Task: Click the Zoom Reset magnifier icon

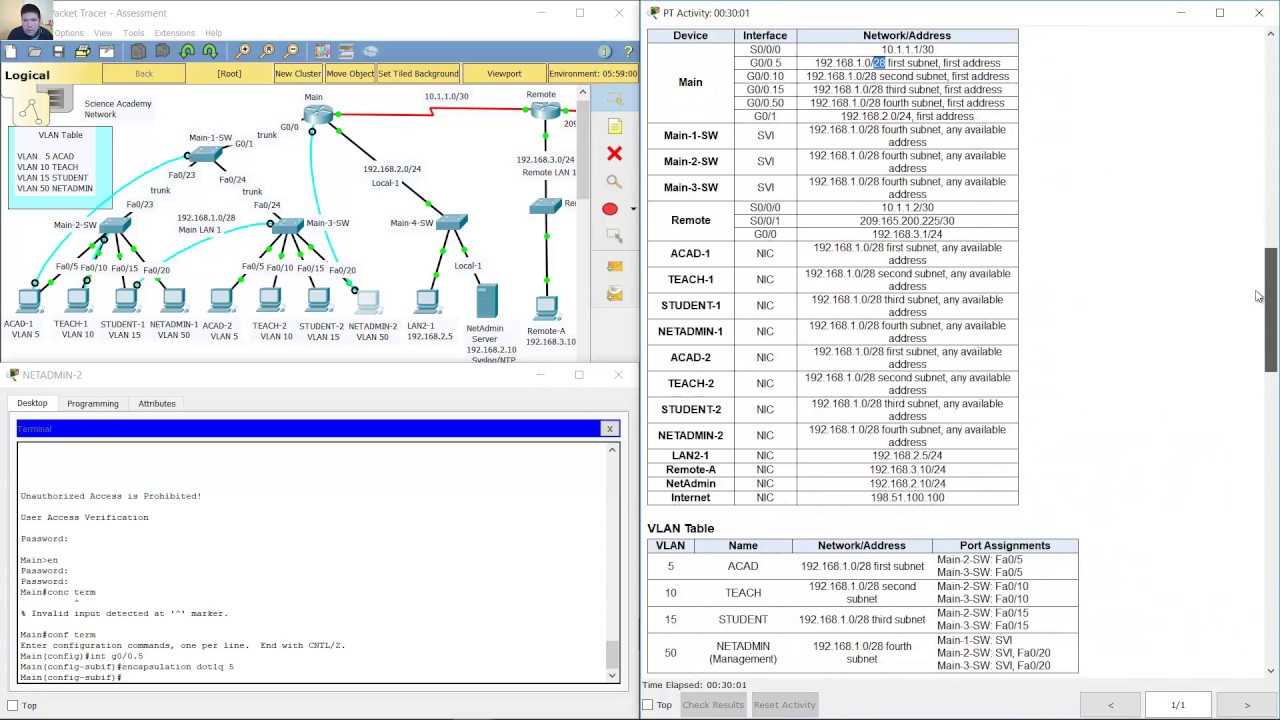Action: 267,51
